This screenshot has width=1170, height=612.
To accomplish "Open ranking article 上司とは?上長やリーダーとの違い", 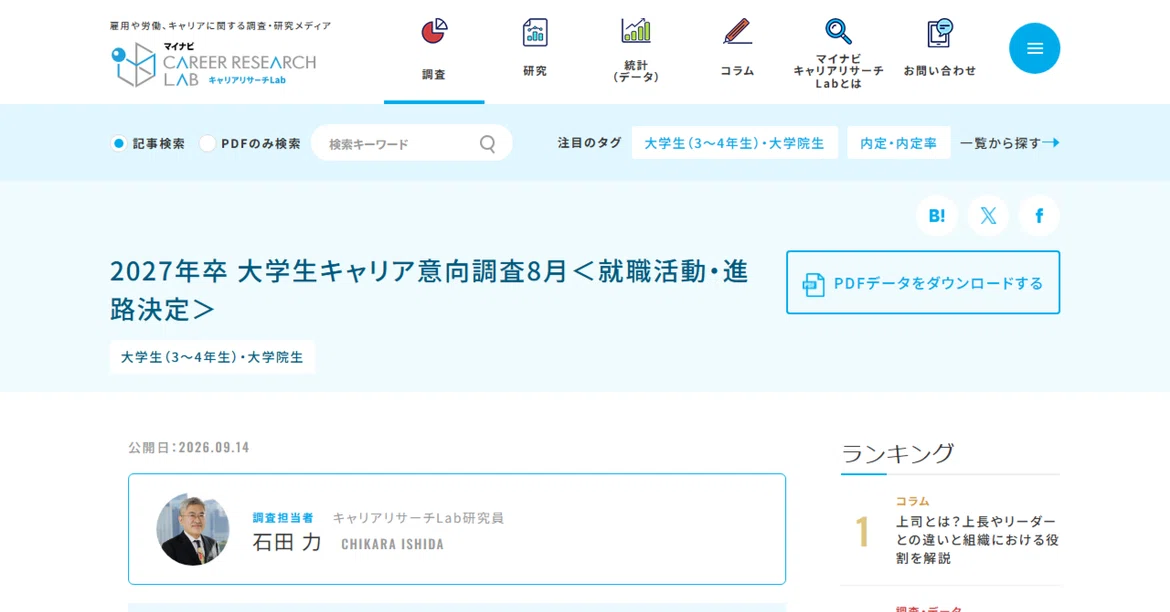I will pos(977,540).
